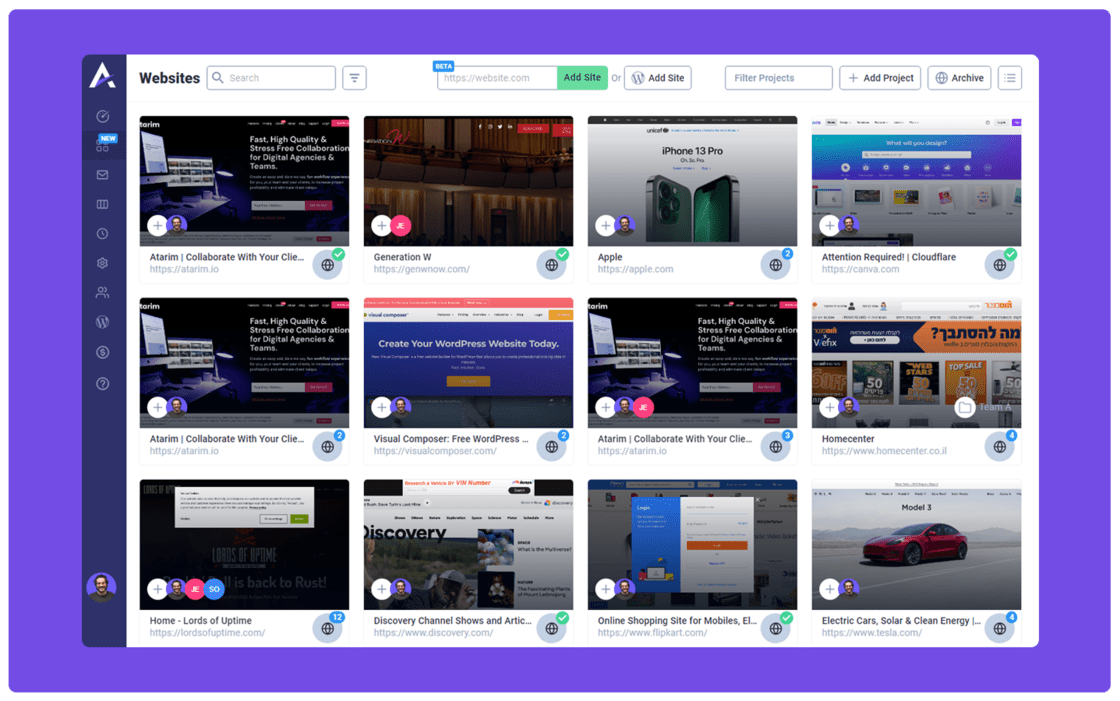Click the Apple site title
This screenshot has width=1120, height=701.
[610, 257]
